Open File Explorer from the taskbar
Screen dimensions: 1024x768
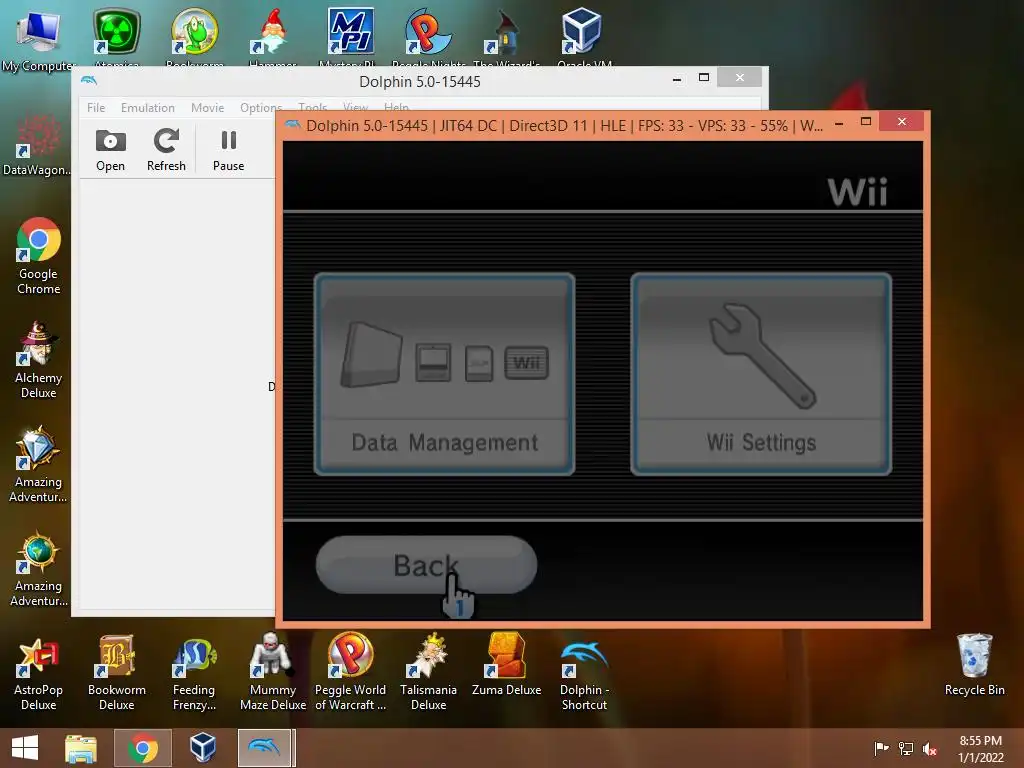[x=81, y=748]
